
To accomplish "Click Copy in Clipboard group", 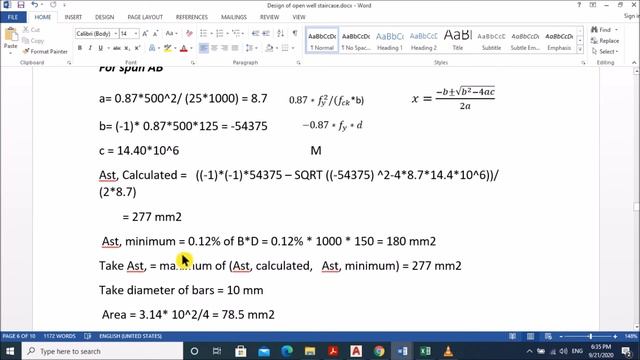I will tap(33, 41).
